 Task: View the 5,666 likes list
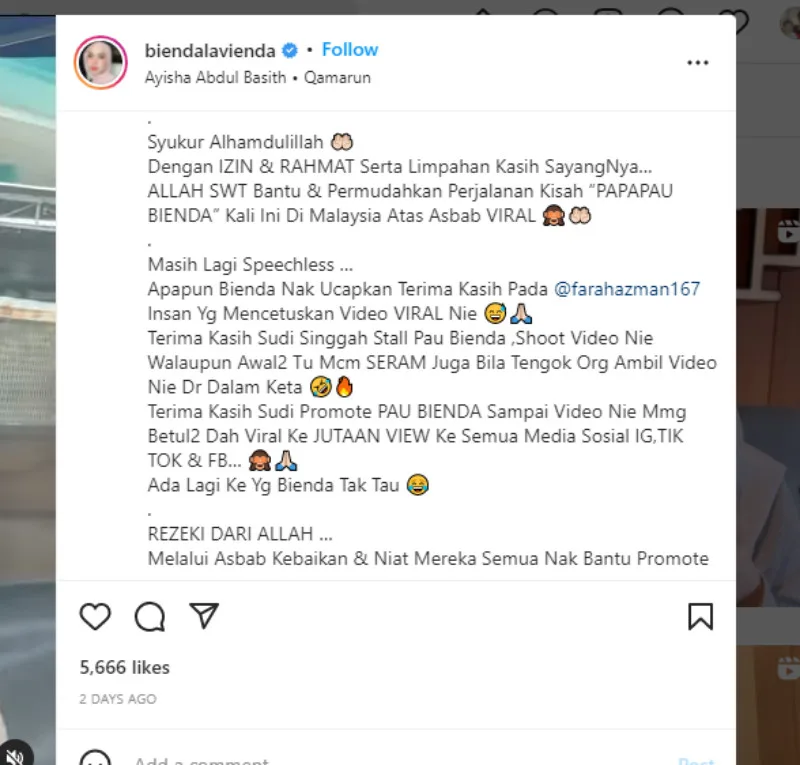coord(124,668)
